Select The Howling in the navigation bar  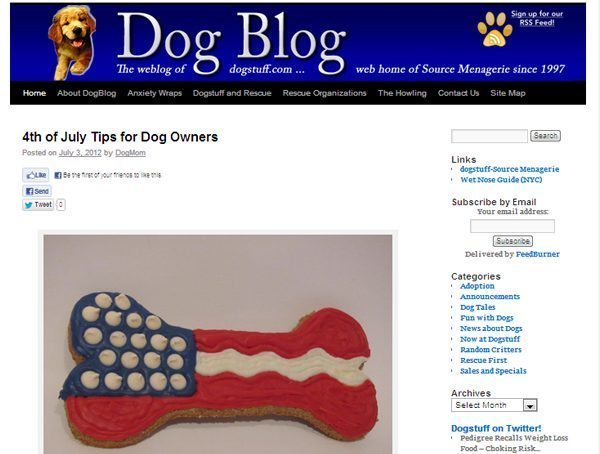pyautogui.click(x=402, y=93)
